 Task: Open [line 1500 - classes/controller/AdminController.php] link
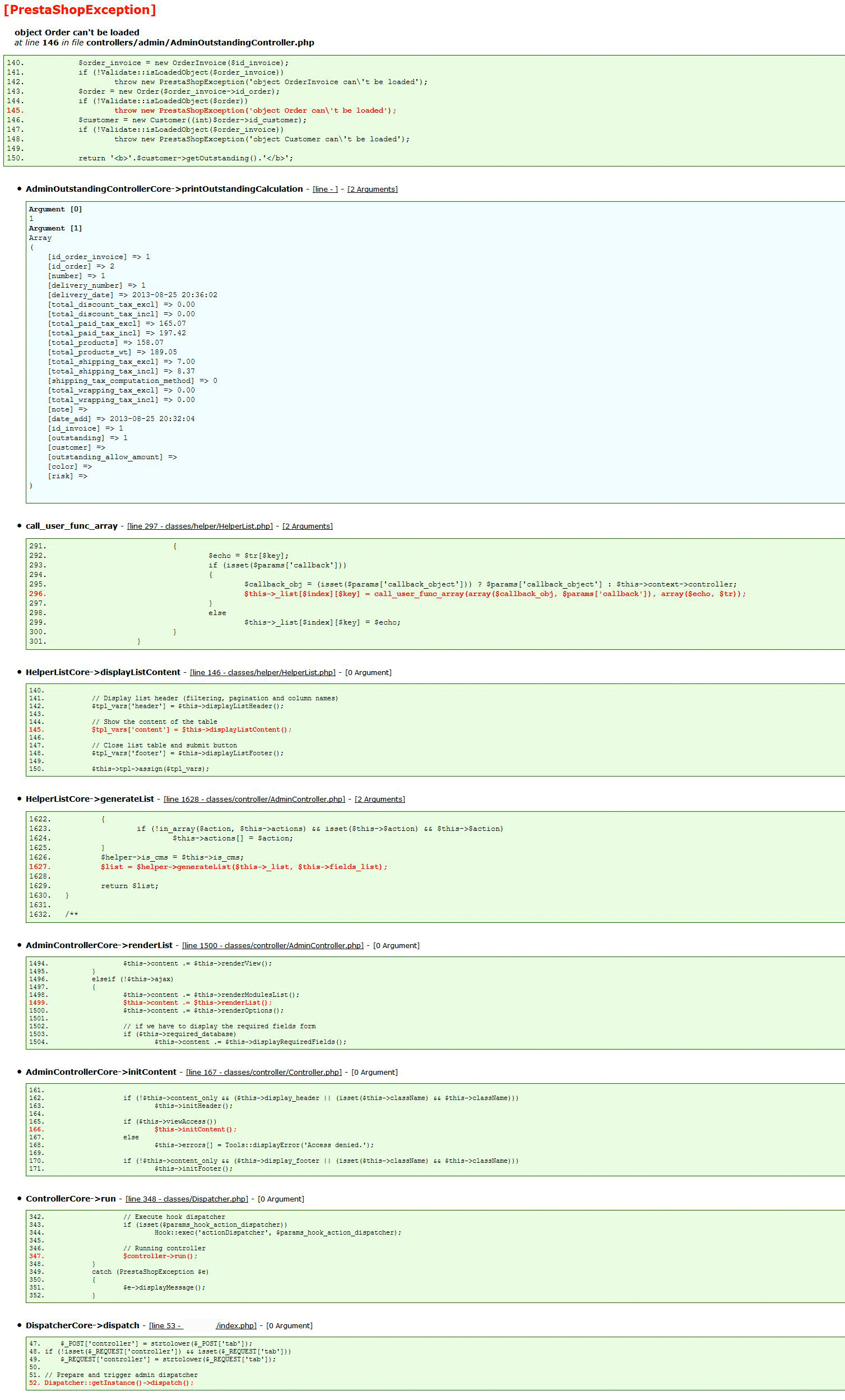272,945
